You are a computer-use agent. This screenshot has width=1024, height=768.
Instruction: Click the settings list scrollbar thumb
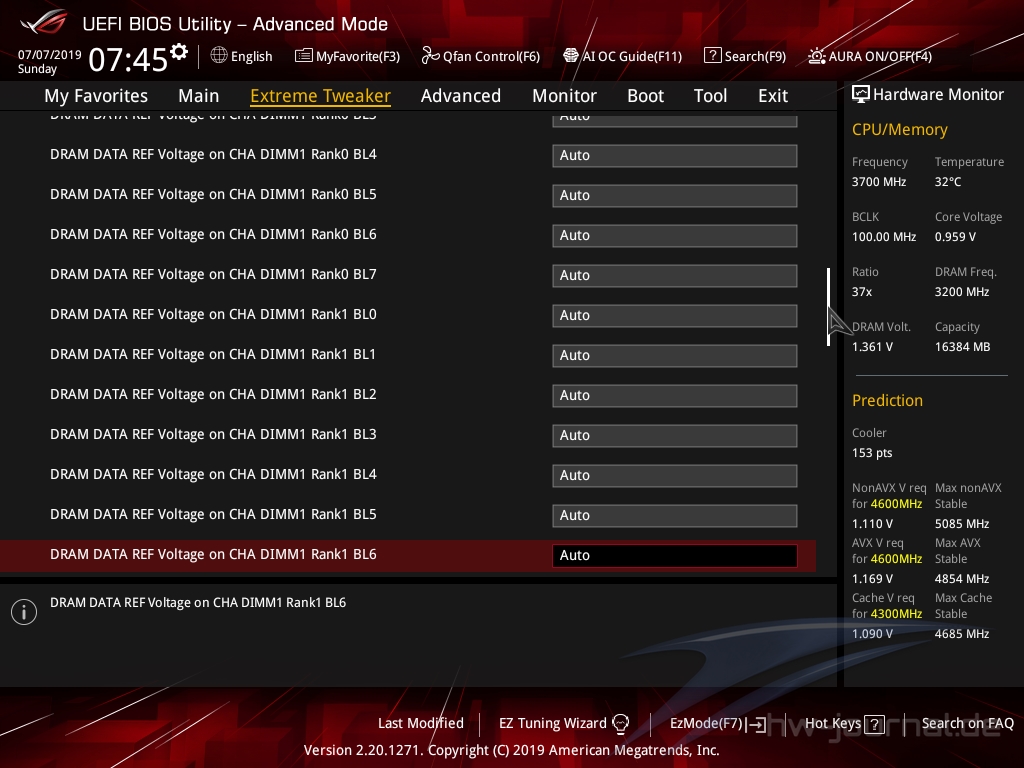(828, 306)
